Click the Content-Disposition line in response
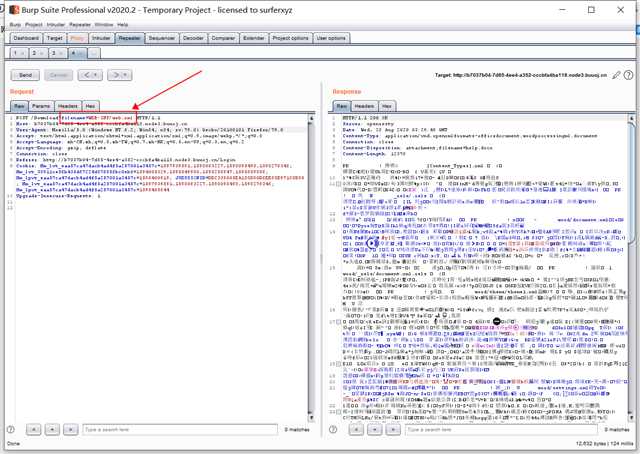 pos(418,148)
